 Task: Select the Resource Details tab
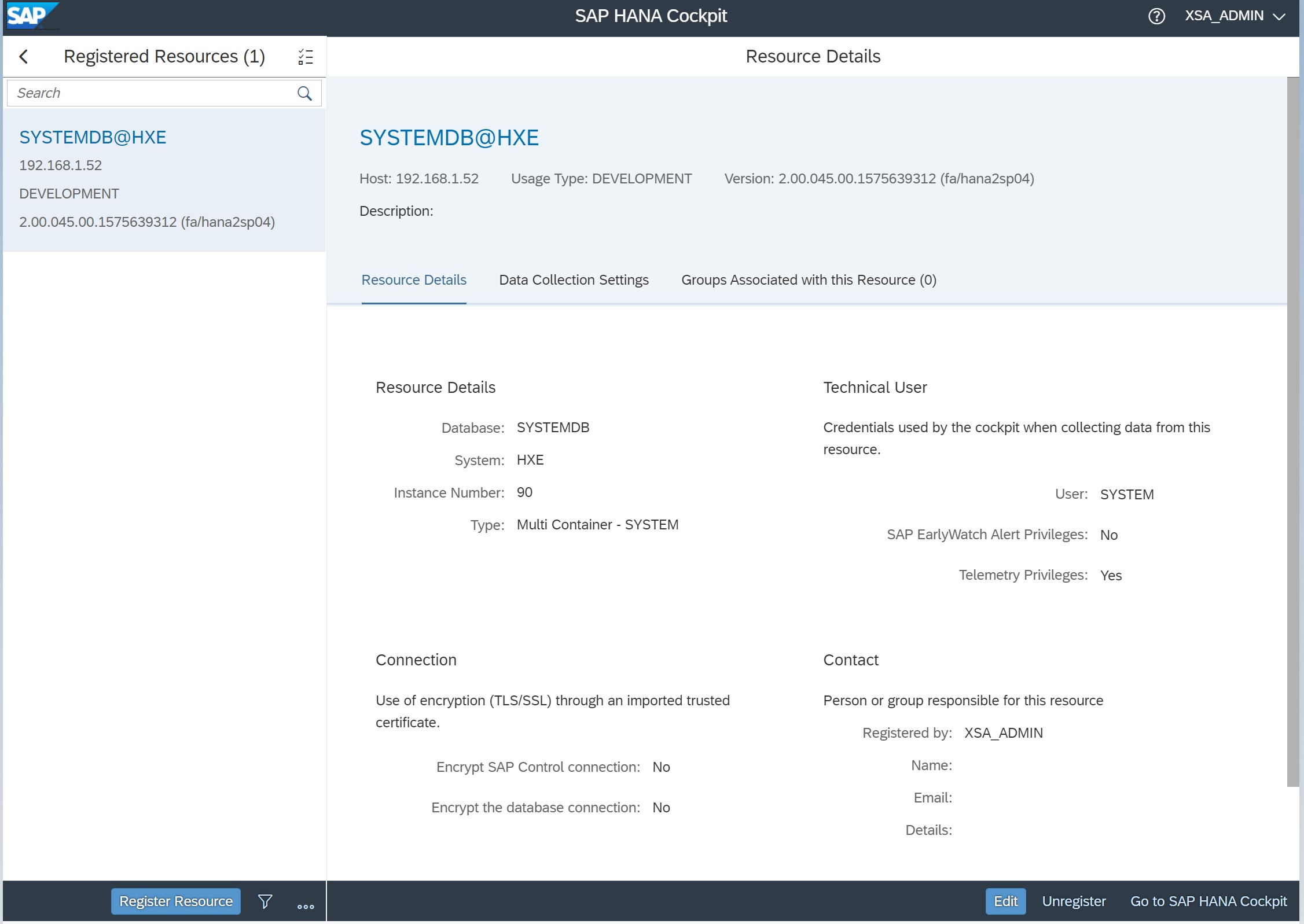(x=414, y=280)
